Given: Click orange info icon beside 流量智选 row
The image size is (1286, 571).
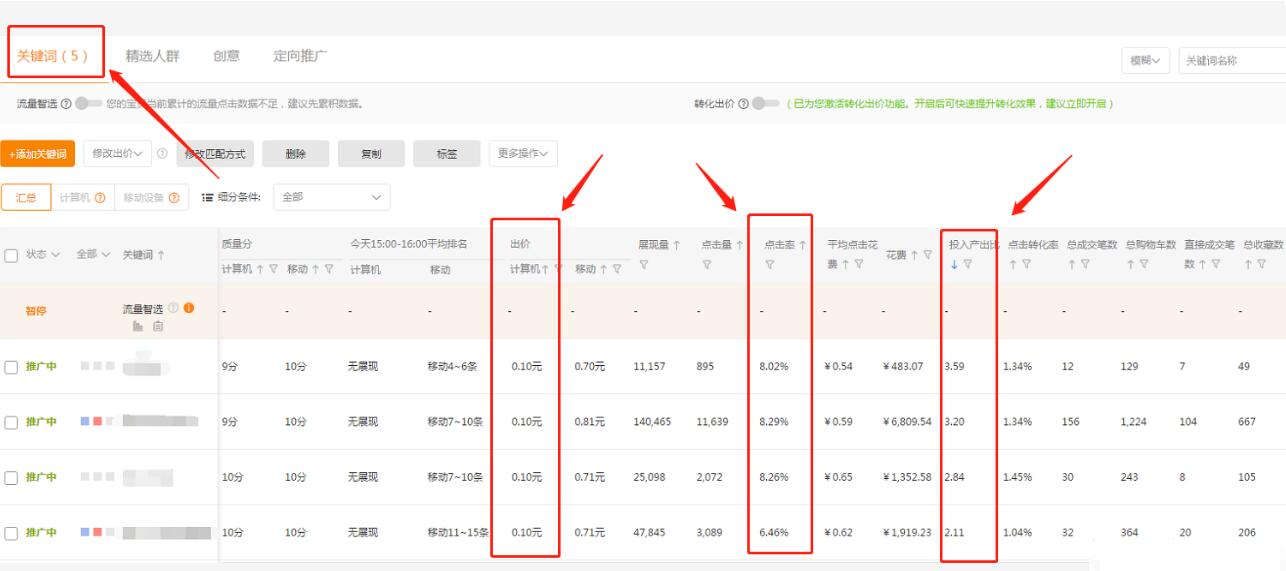Looking at the screenshot, I should (x=188, y=306).
